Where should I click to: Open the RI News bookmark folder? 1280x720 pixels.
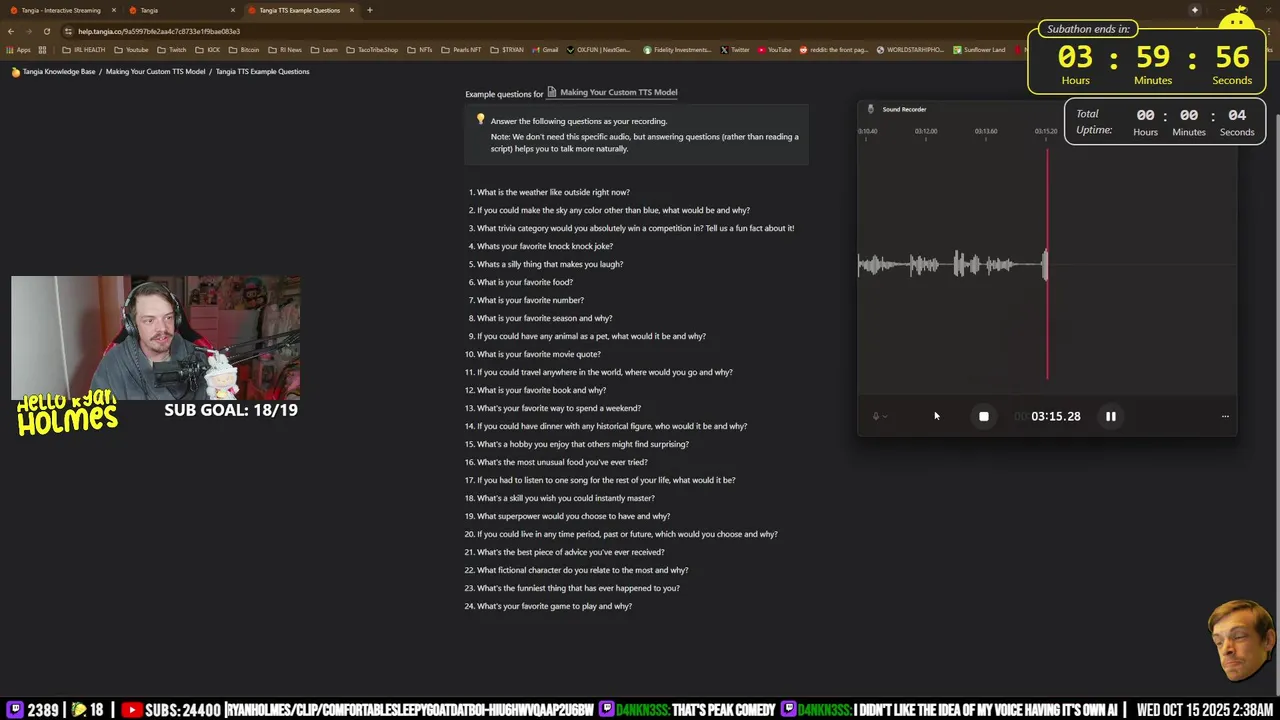point(285,50)
